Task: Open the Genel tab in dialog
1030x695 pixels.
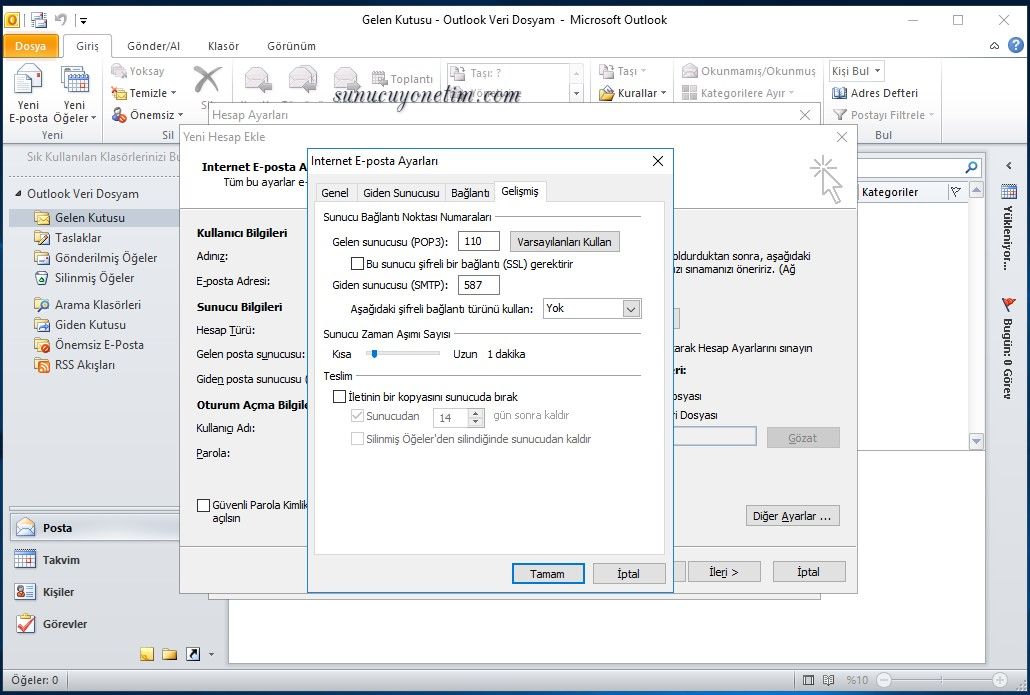Action: point(335,192)
